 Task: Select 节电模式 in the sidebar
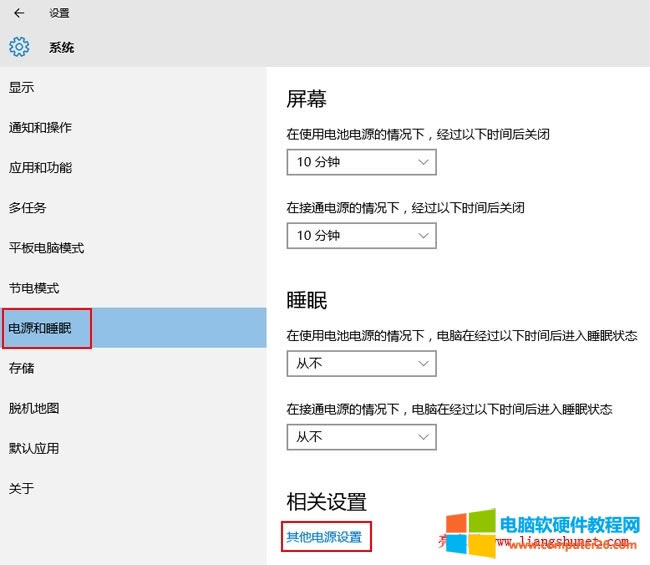point(34,288)
